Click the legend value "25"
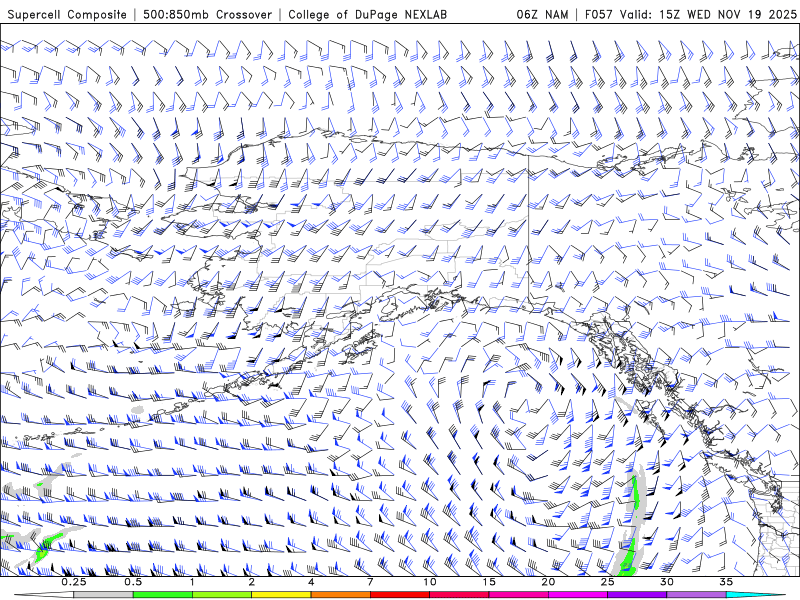 pos(607,582)
